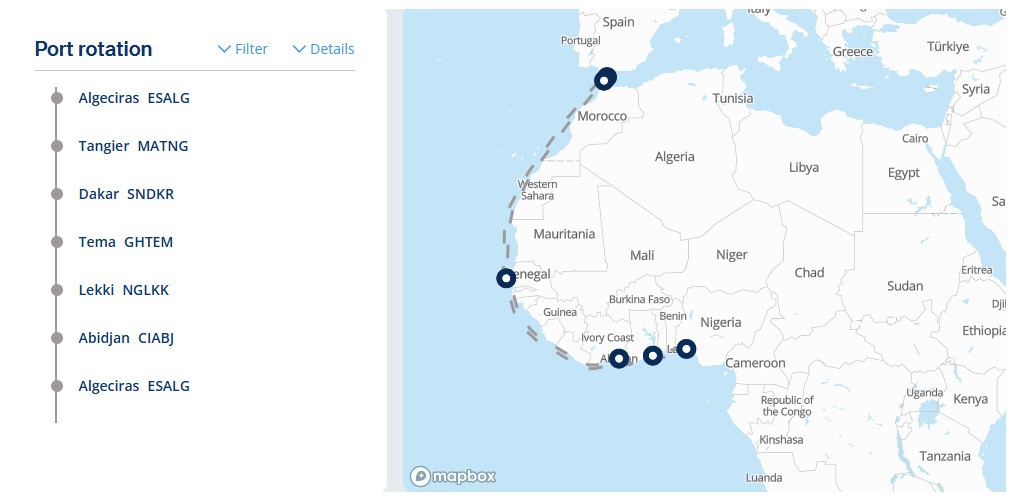The image size is (1017, 500).
Task: Open Lekki NGLKK port entry
Action: tap(124, 290)
